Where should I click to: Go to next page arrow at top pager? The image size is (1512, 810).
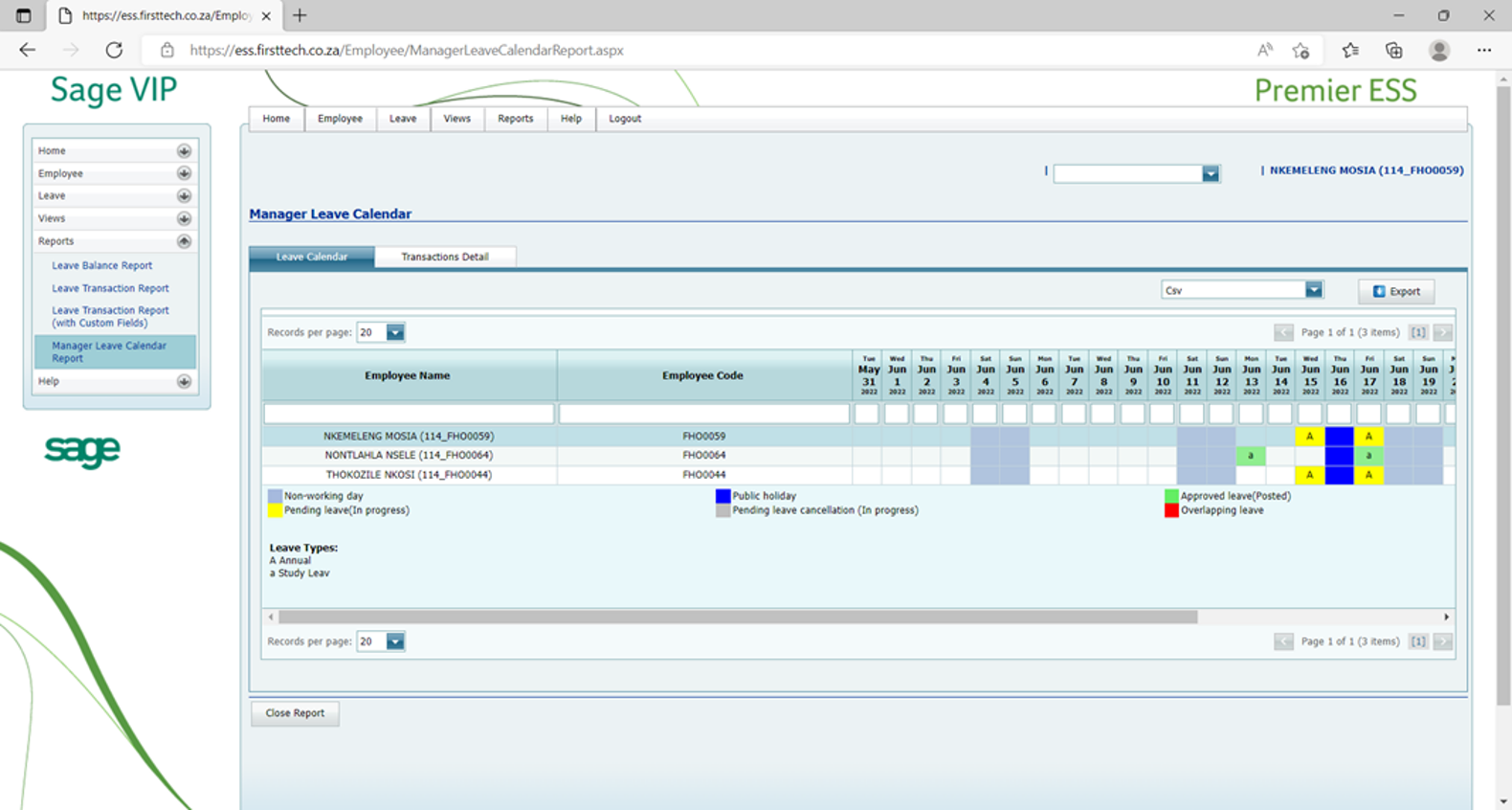tap(1442, 332)
